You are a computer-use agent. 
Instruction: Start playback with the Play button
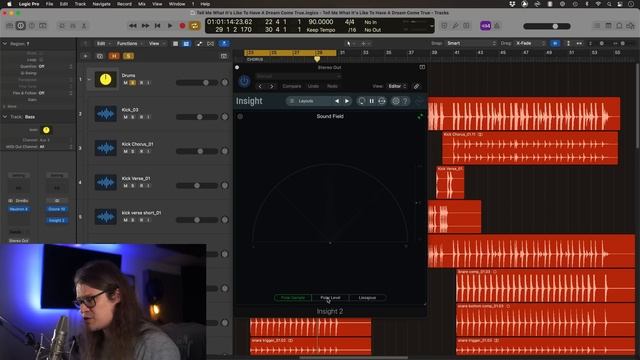(170, 26)
